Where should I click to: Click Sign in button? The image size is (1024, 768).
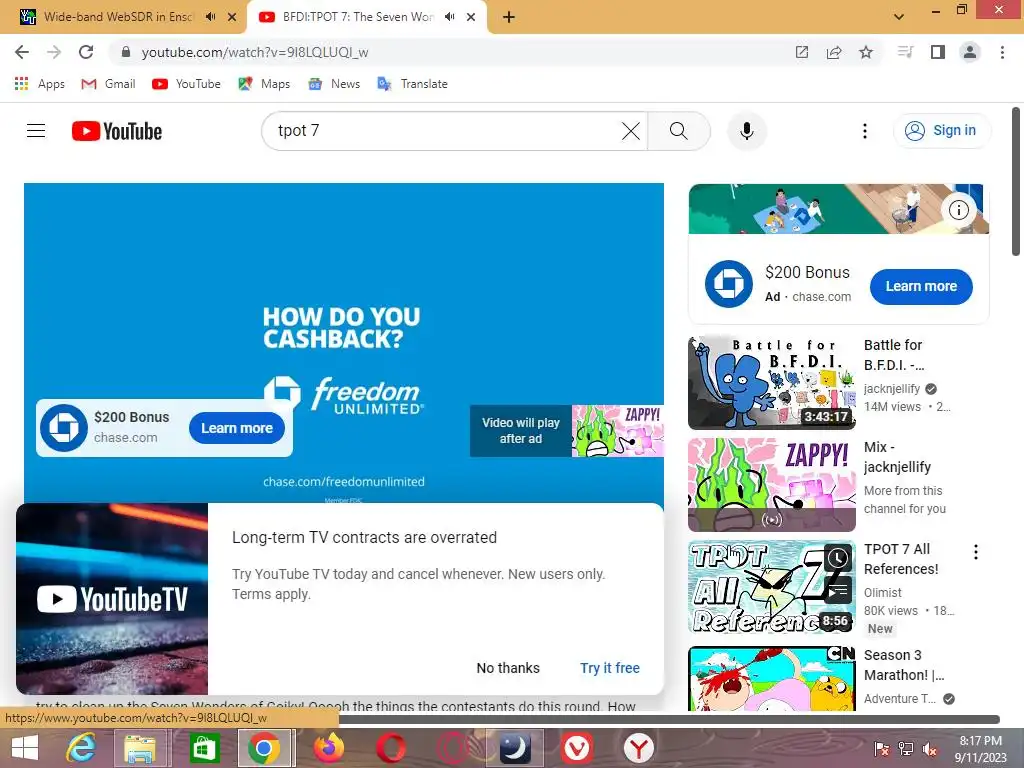[941, 131]
